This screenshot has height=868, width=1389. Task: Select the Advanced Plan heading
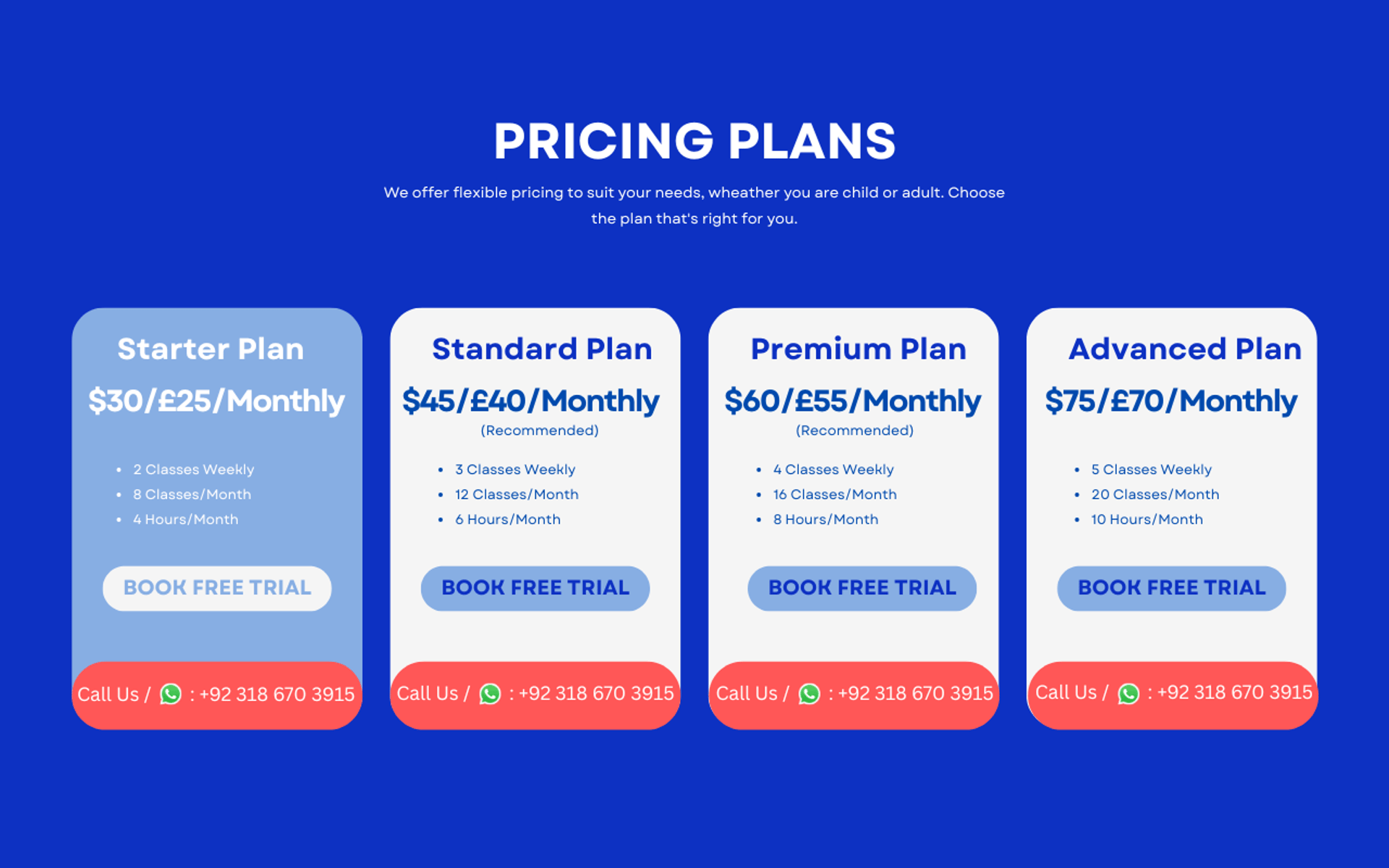click(1185, 349)
